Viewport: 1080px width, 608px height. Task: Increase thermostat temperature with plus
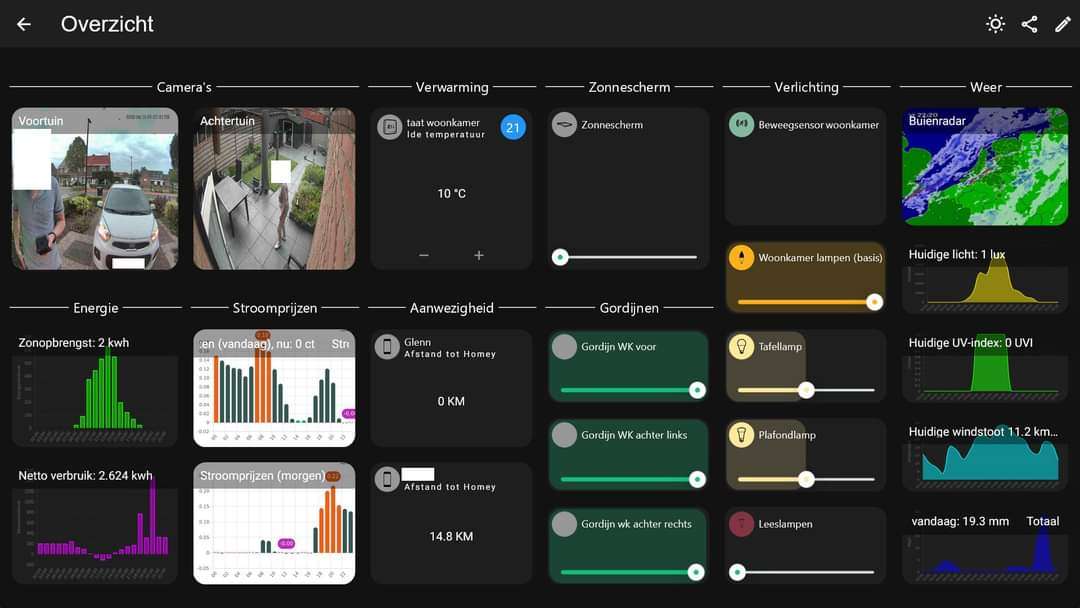click(479, 255)
